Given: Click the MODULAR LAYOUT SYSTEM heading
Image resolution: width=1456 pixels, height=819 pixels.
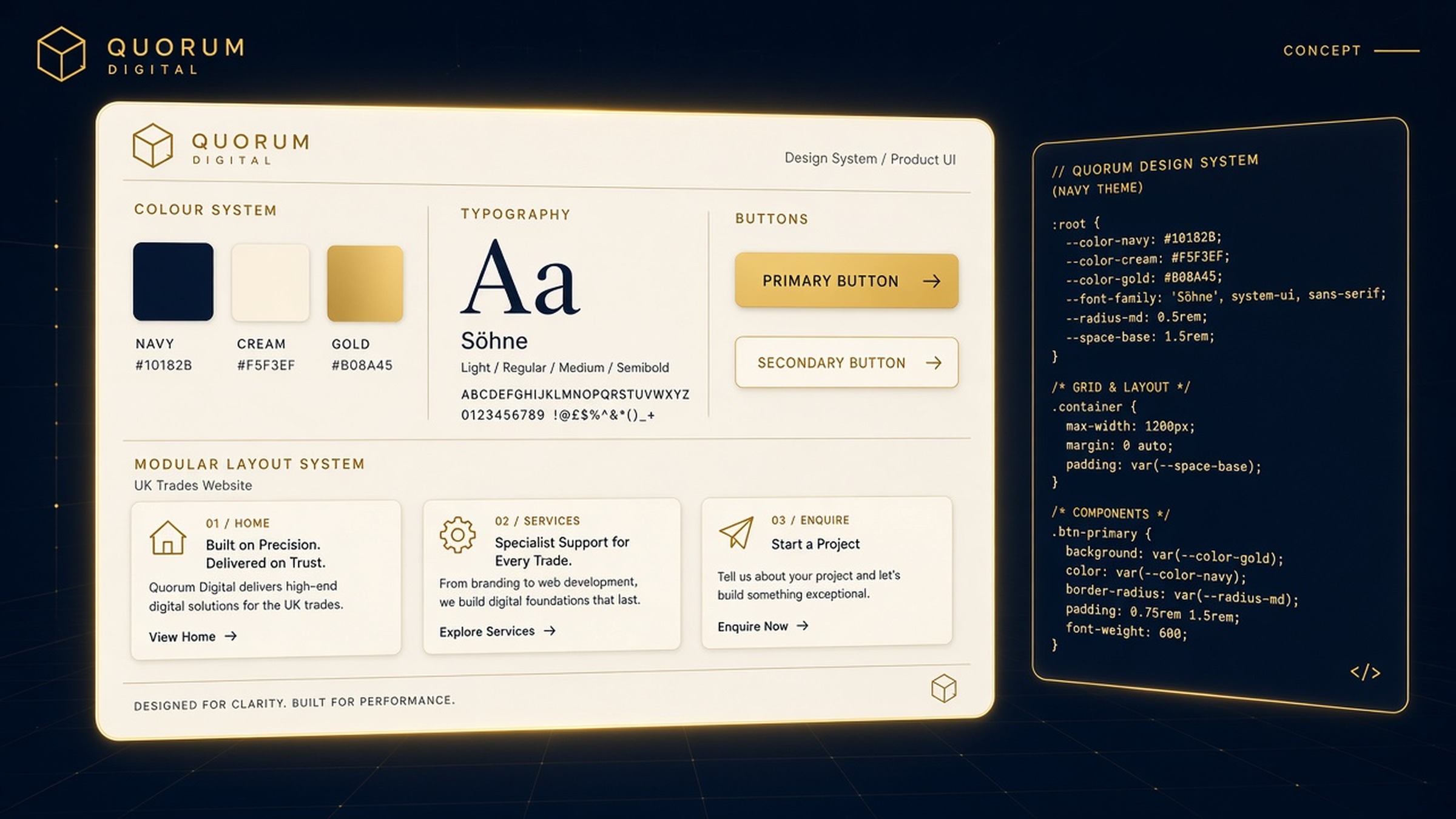Looking at the screenshot, I should [x=249, y=464].
